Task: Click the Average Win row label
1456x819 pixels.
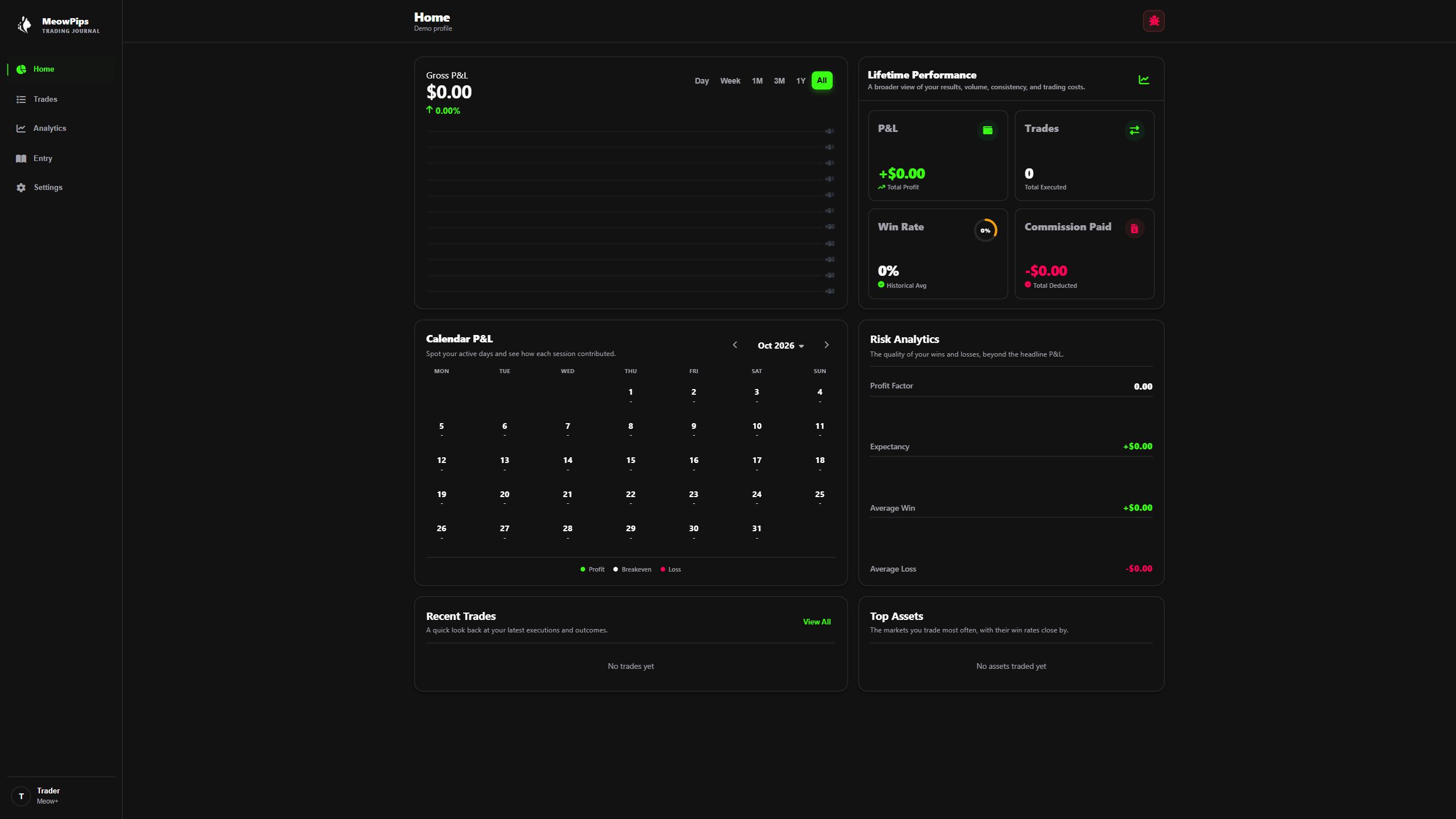Action: [x=892, y=508]
